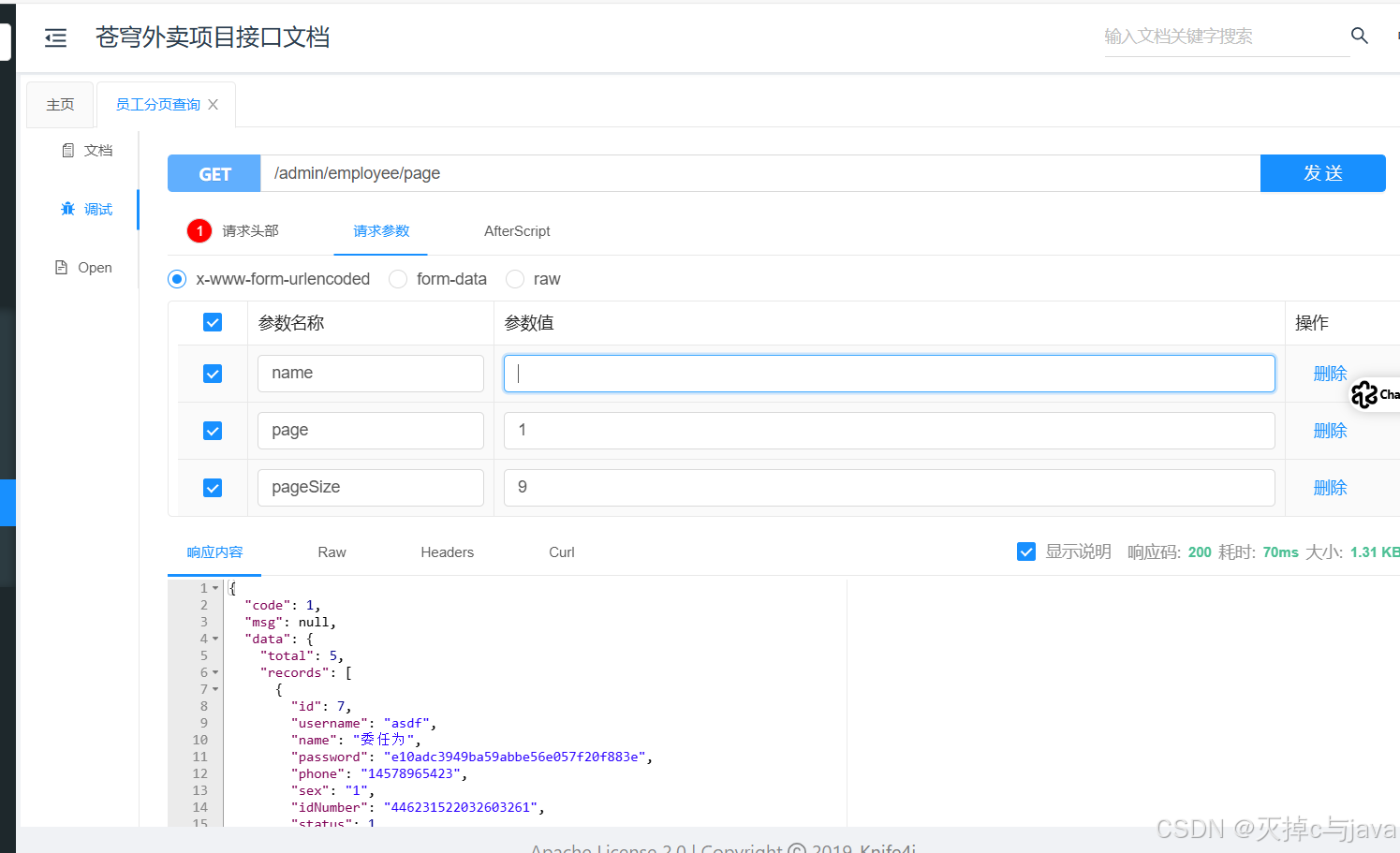This screenshot has width=1400, height=853.
Task: Collapse JSON line 1 fold arrow
Action: [215, 589]
